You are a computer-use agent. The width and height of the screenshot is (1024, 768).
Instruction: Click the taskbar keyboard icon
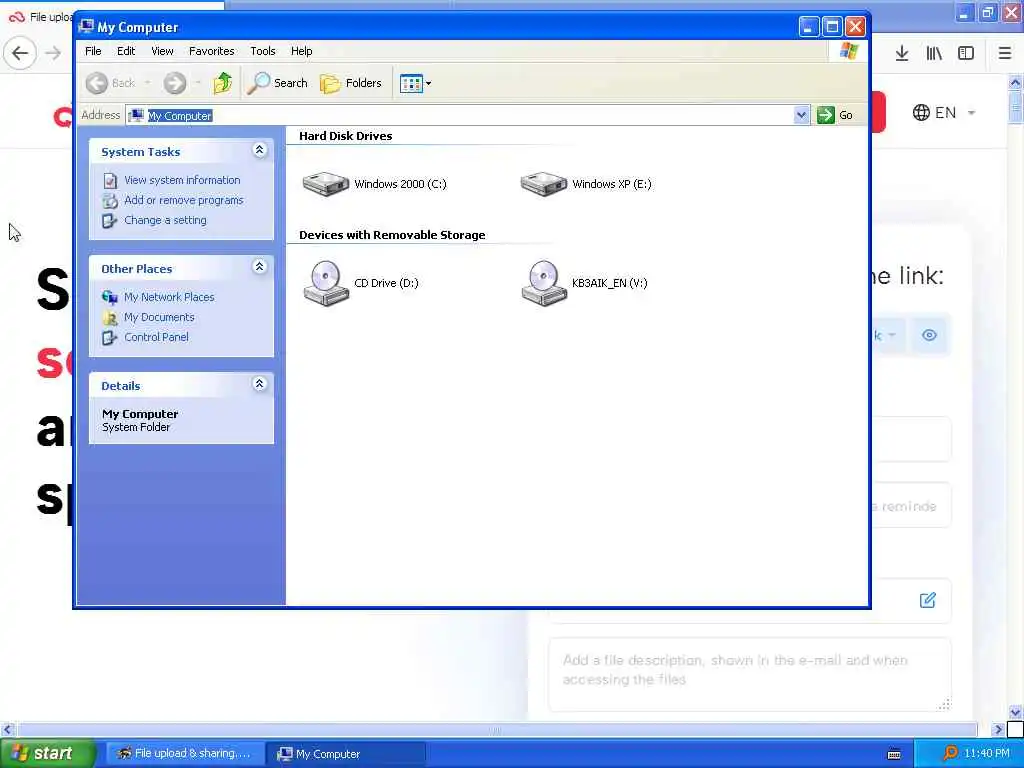[x=894, y=754]
